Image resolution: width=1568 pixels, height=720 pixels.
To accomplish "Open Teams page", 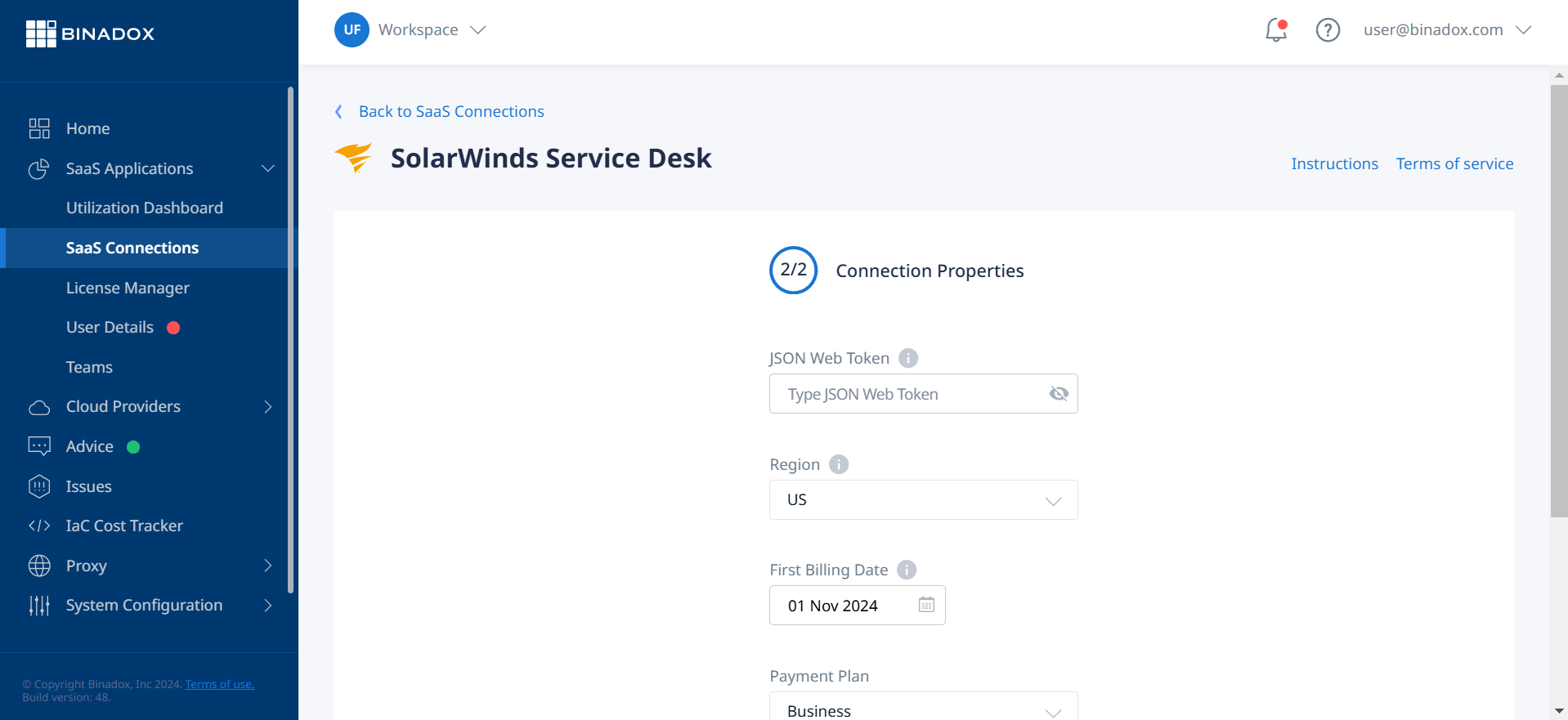I will tap(89, 367).
